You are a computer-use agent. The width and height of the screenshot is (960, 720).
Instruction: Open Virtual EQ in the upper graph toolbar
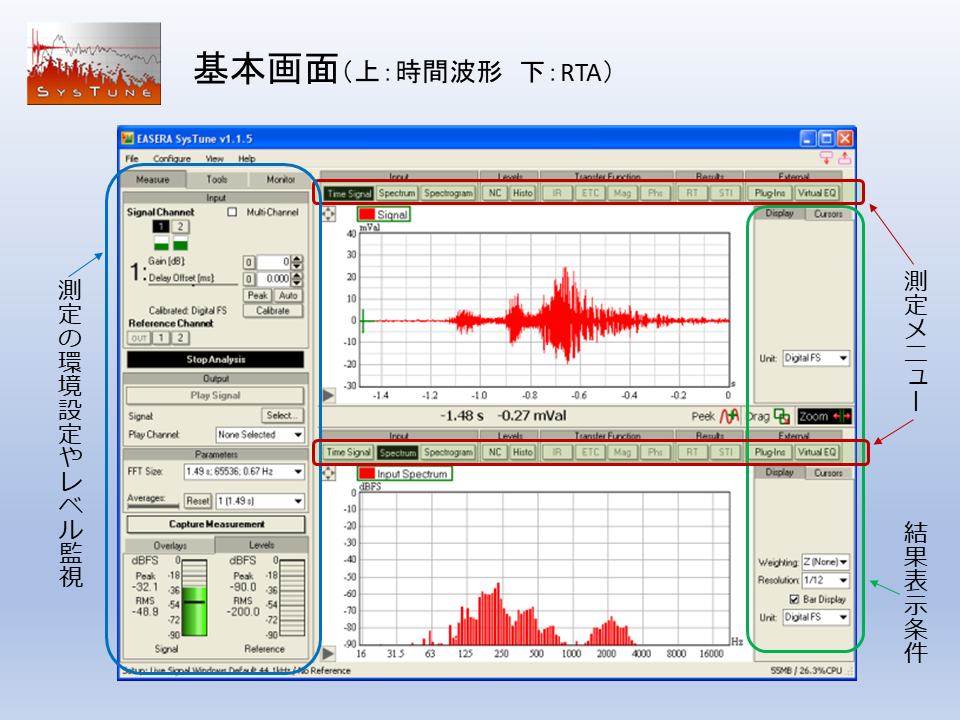(817, 193)
